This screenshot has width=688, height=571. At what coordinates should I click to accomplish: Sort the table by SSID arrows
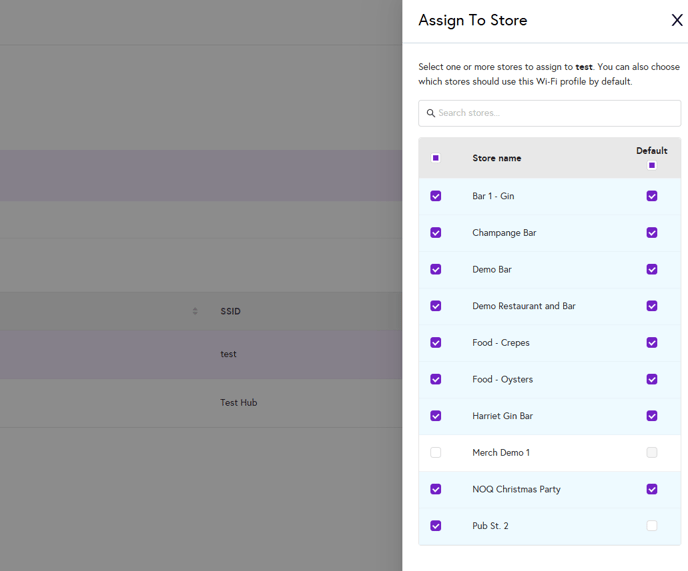195,311
